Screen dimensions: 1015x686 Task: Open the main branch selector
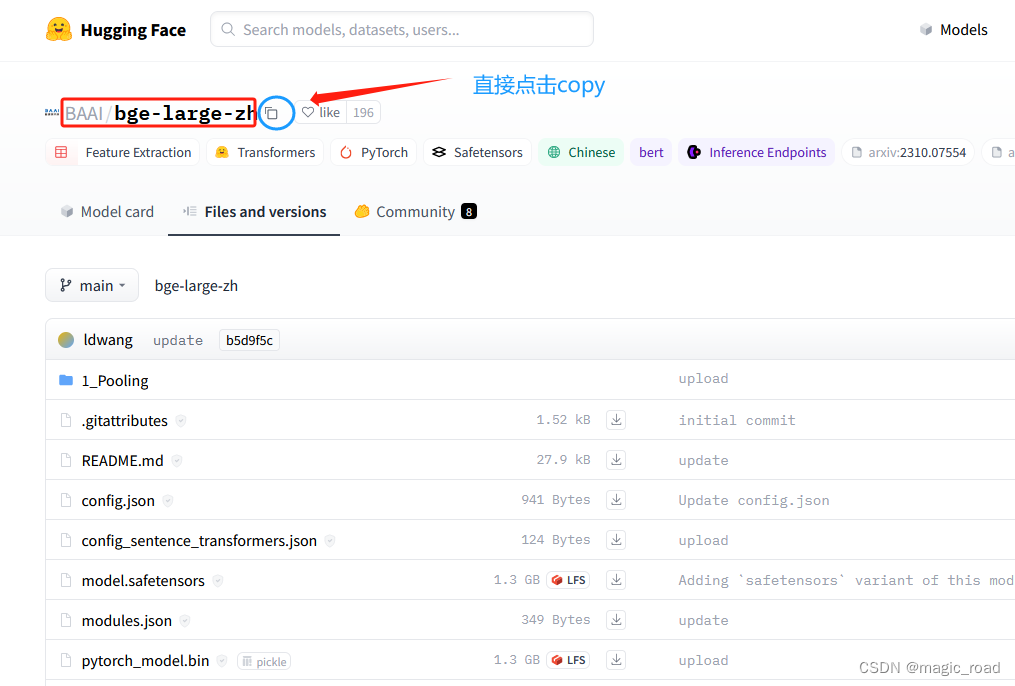click(91, 285)
